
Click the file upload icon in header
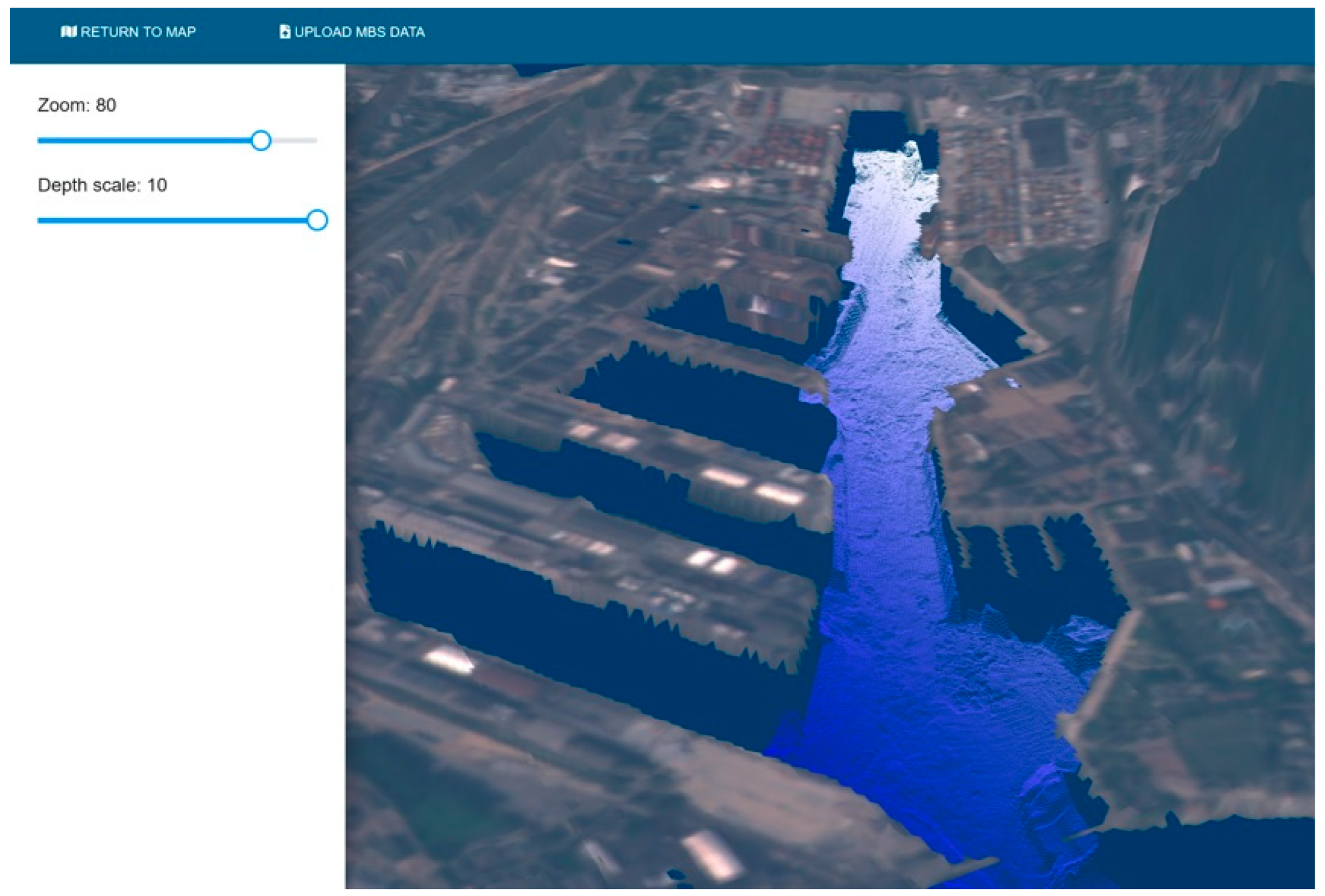285,32
